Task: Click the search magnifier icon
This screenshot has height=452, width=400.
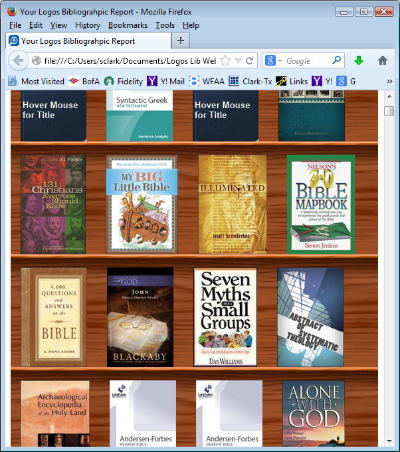Action: (x=337, y=60)
